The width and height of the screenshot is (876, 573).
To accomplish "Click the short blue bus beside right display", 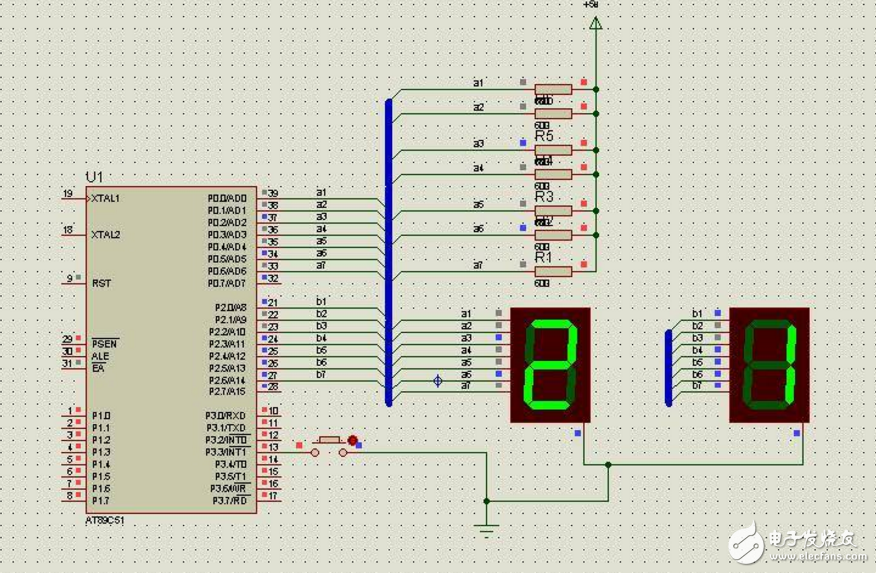I will coord(668,367).
